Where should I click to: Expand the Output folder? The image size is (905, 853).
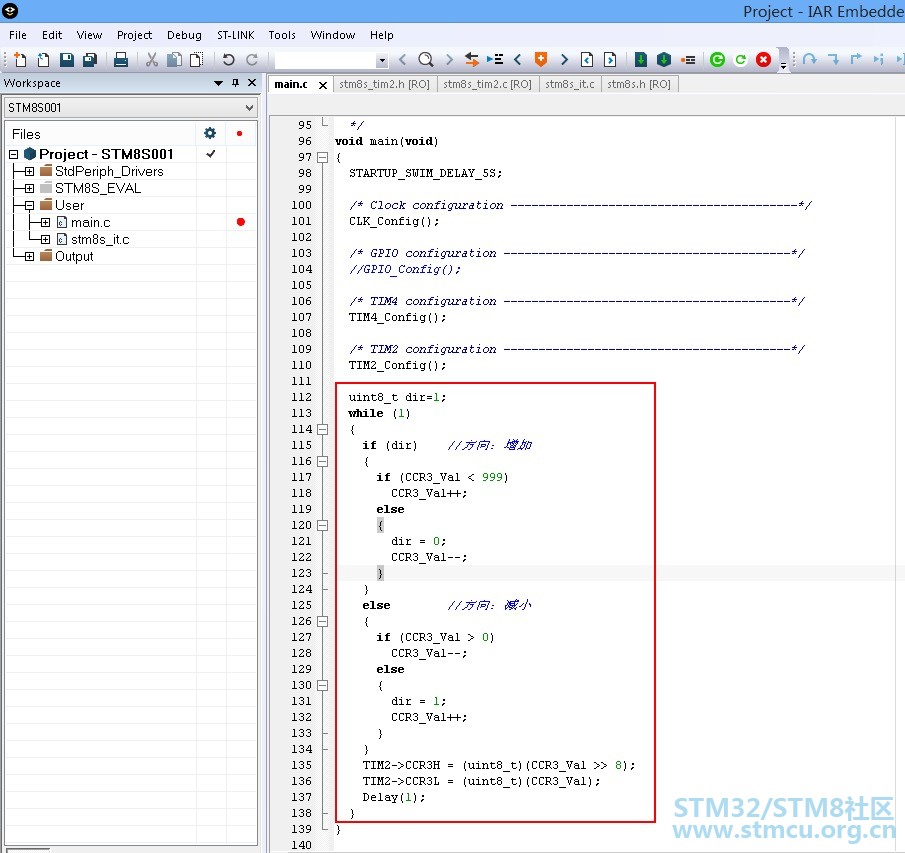29,256
